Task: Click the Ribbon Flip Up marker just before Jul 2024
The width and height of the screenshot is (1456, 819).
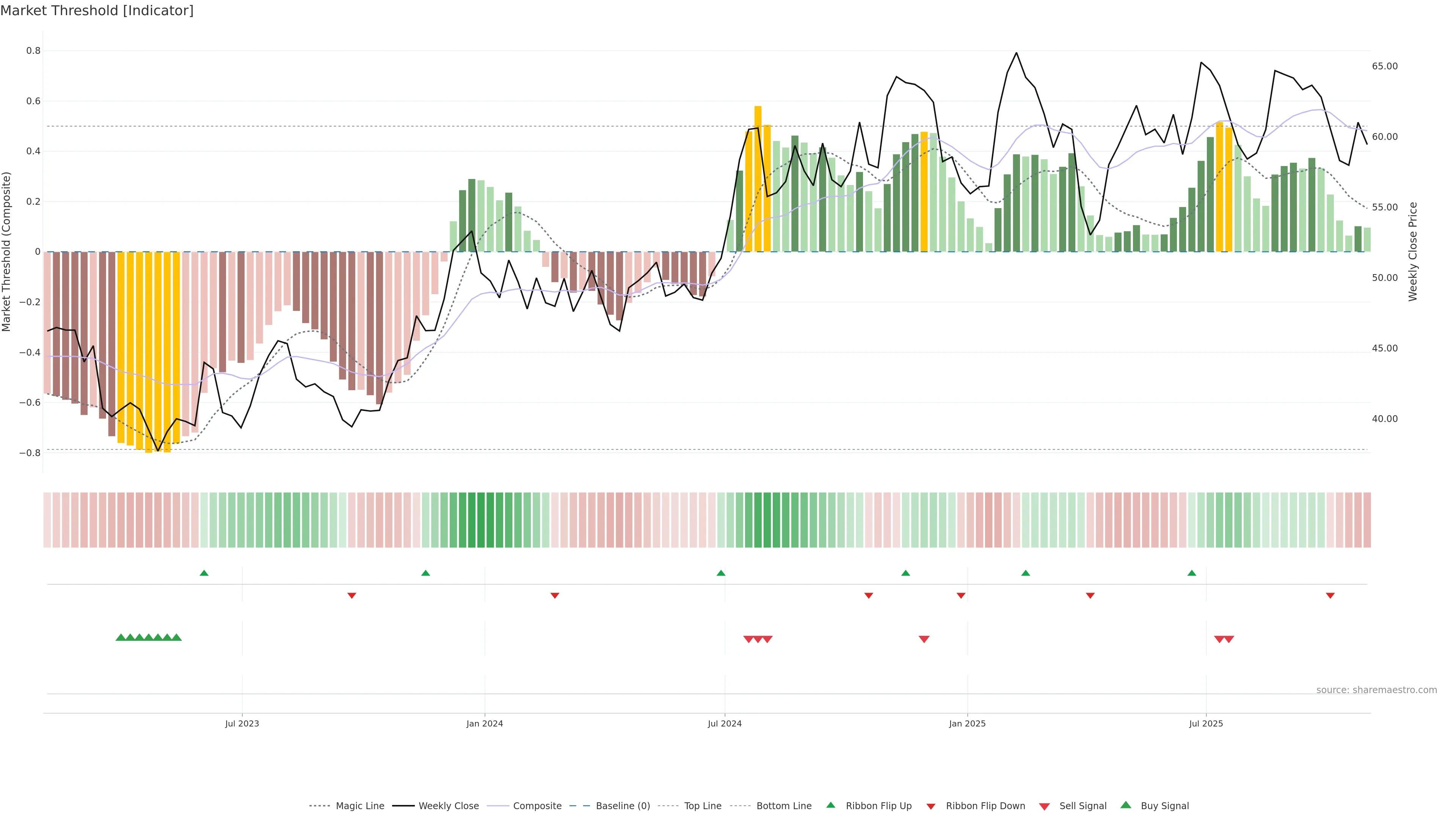Action: point(721,573)
